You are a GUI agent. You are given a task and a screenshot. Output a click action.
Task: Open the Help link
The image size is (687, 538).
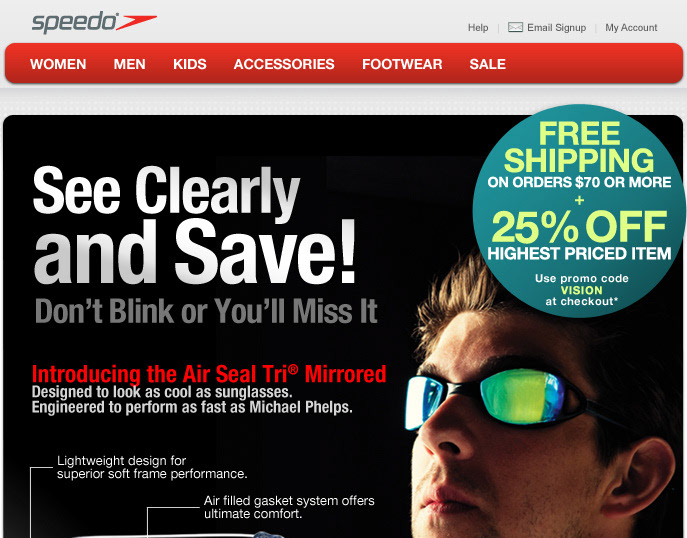(478, 28)
